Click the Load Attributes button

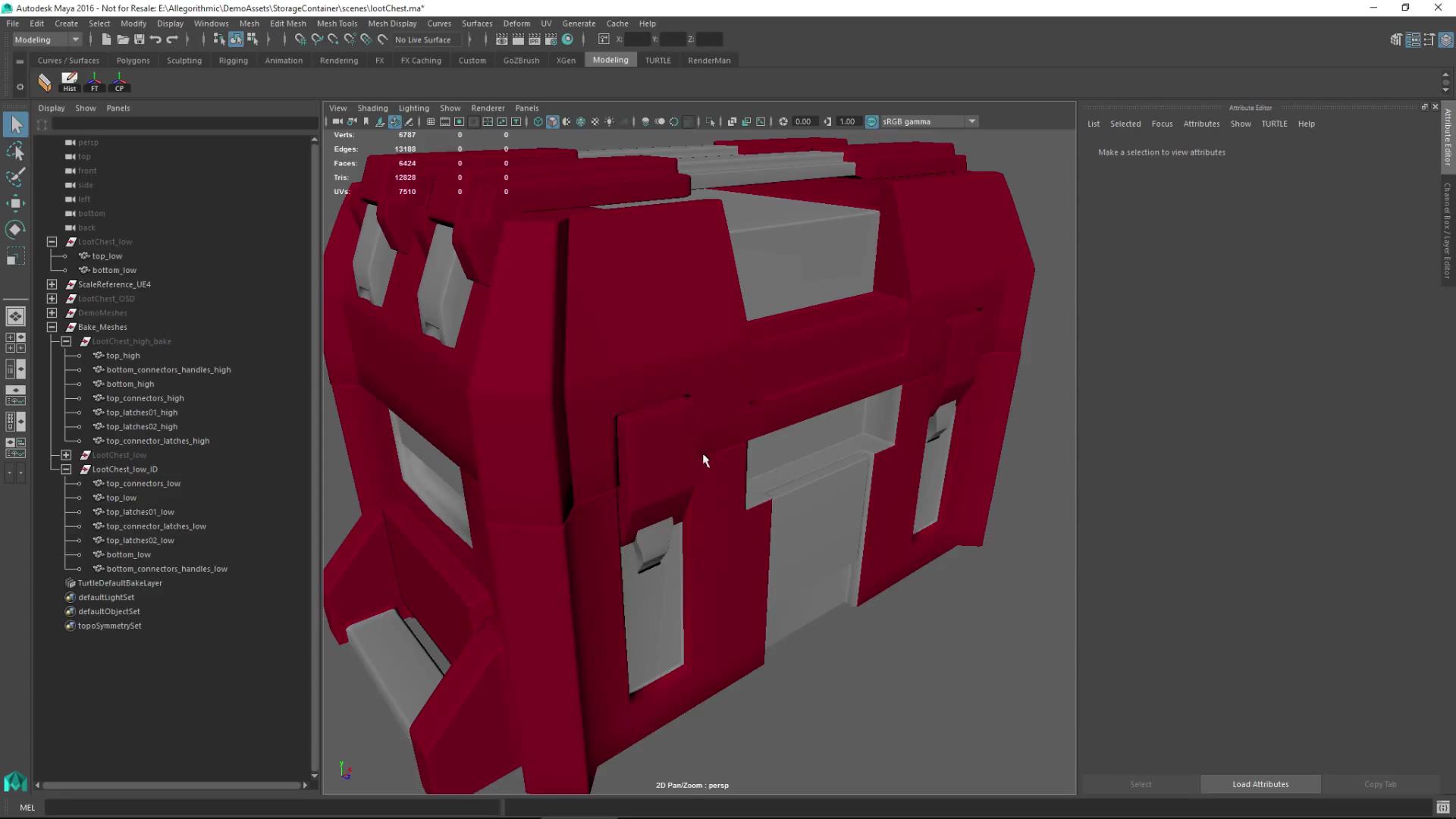click(x=1260, y=784)
